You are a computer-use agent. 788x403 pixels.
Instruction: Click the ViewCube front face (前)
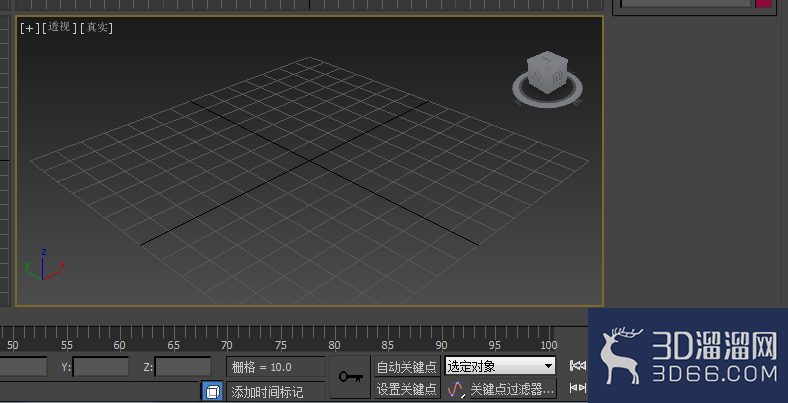pos(555,78)
